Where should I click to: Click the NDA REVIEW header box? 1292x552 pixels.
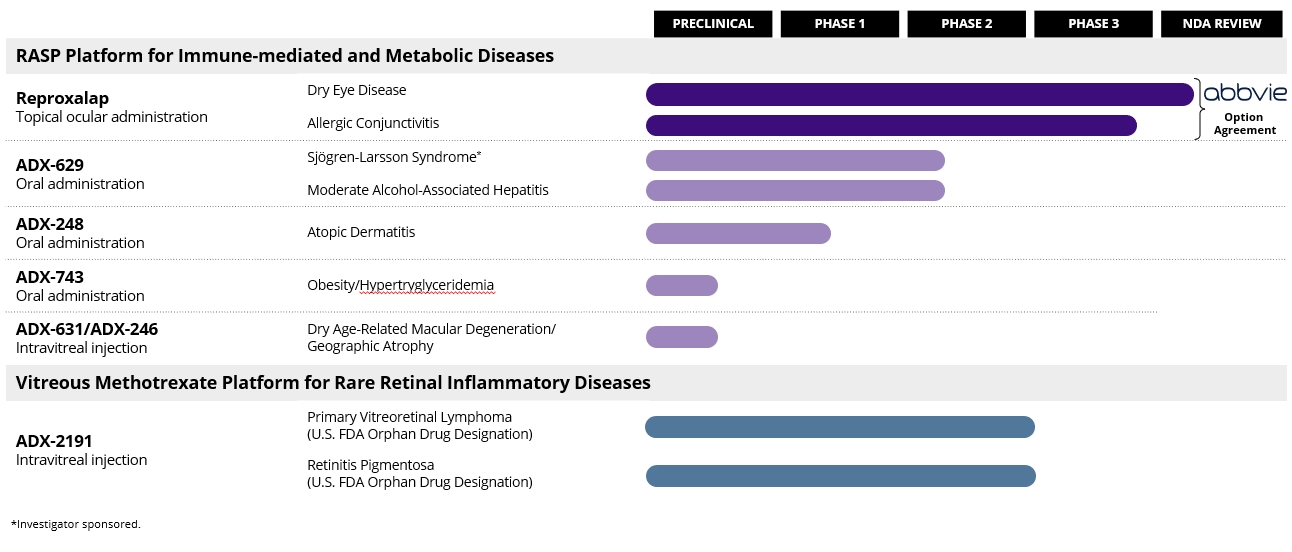pos(1221,24)
